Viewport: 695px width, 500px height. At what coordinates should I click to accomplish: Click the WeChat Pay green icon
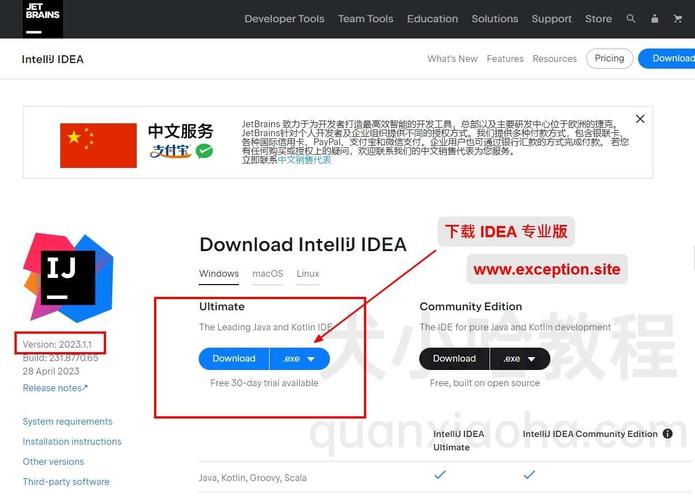204,151
